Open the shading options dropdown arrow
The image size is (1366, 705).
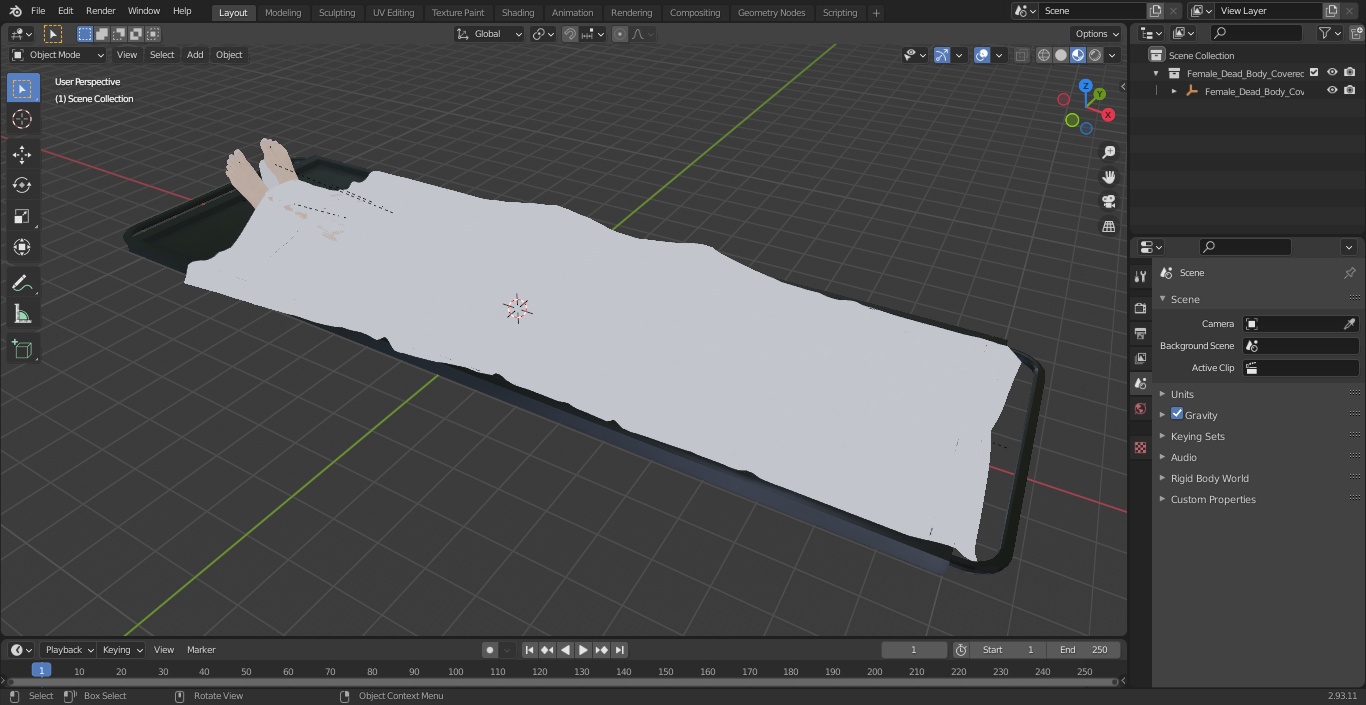[x=1112, y=55]
